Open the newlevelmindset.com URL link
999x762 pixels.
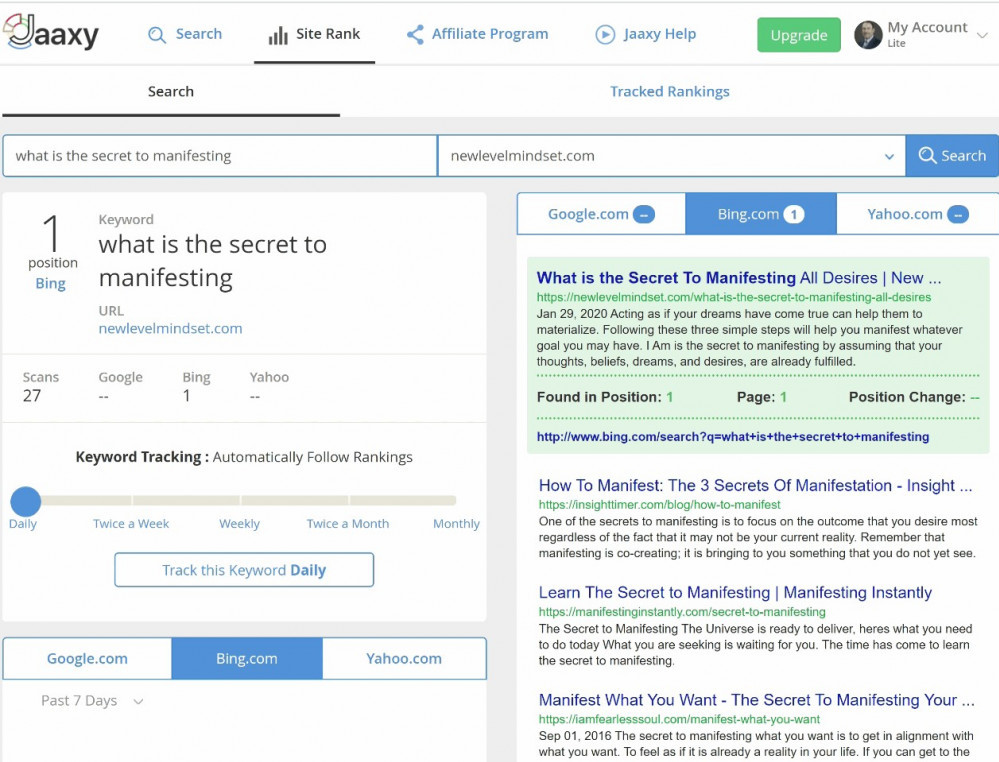(170, 328)
